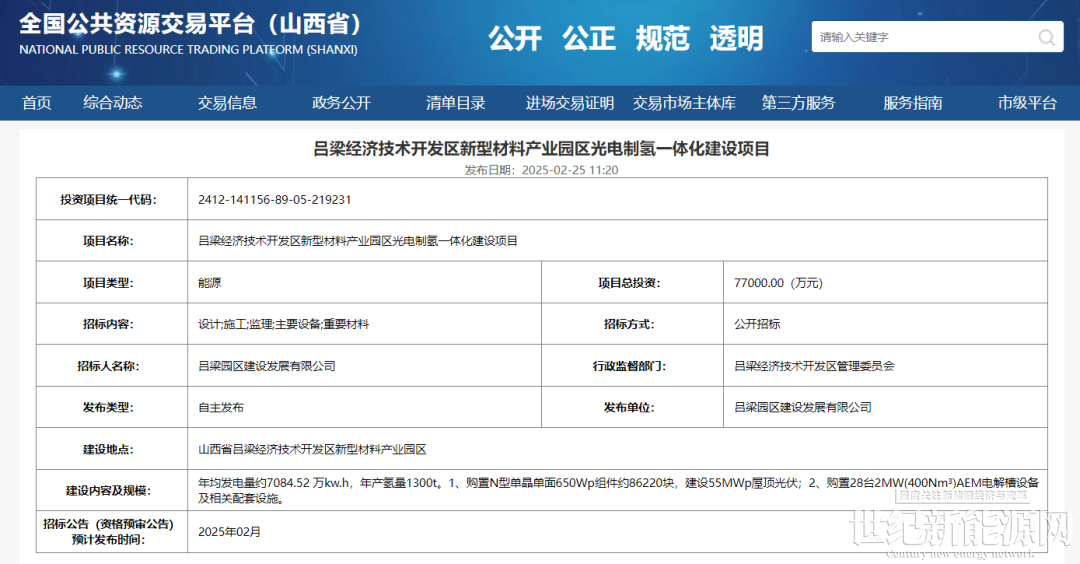Go to 第三方服务 section
The height and width of the screenshot is (564, 1080).
798,103
